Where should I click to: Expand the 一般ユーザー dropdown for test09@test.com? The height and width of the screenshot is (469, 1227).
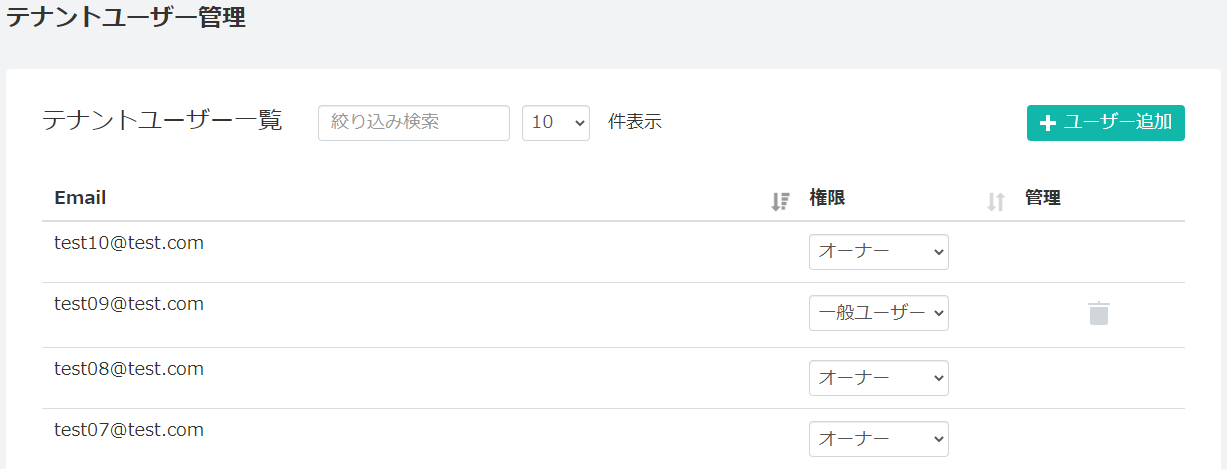[879, 313]
